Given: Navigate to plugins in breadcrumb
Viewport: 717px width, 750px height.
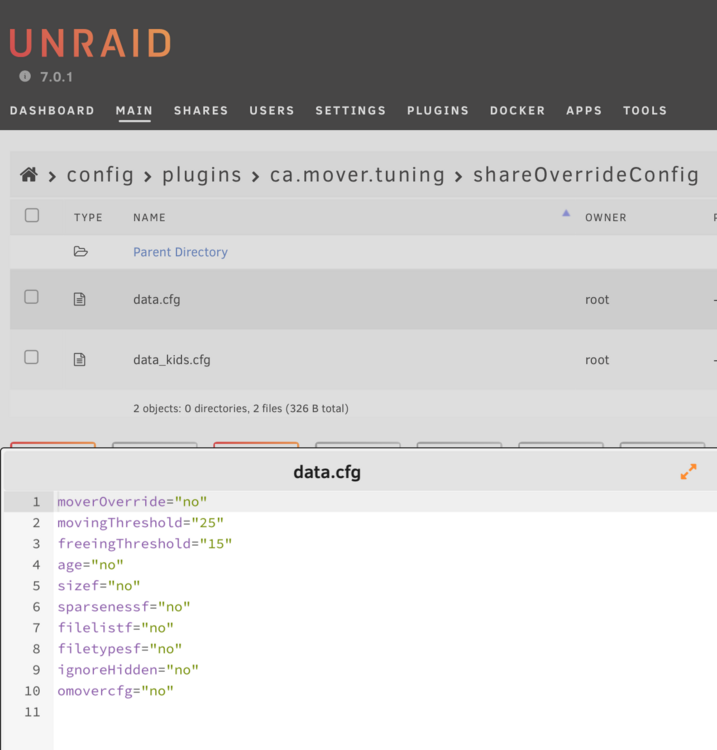Looking at the screenshot, I should (202, 175).
